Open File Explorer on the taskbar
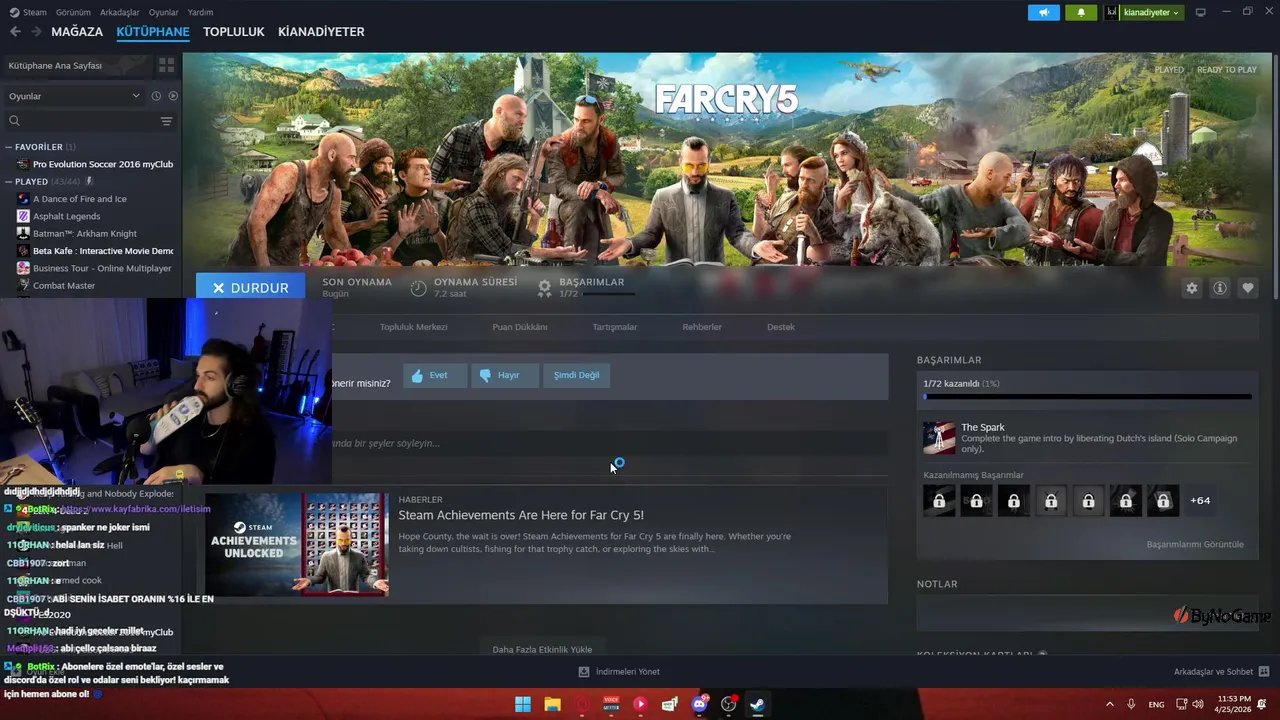The image size is (1280, 720). 552,704
